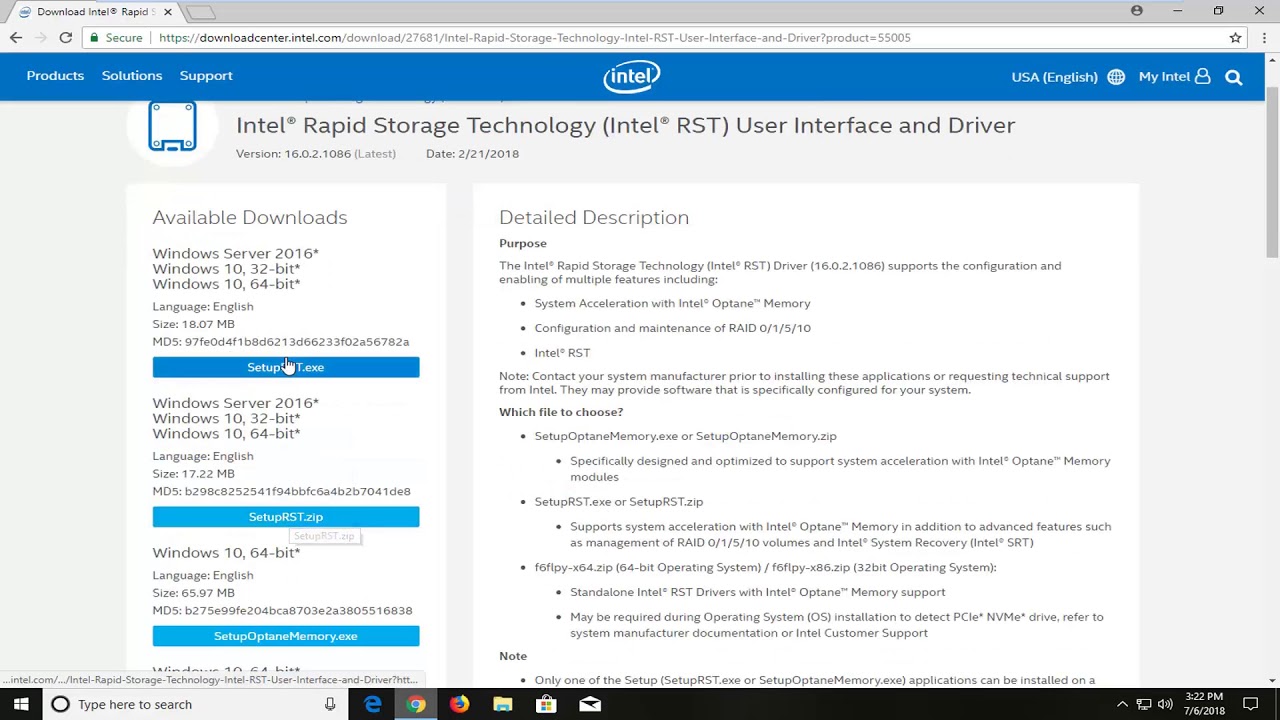Screen dimensions: 1280x720
Task: Click the page title Intel Rapid Storage Technology
Action: coord(625,125)
